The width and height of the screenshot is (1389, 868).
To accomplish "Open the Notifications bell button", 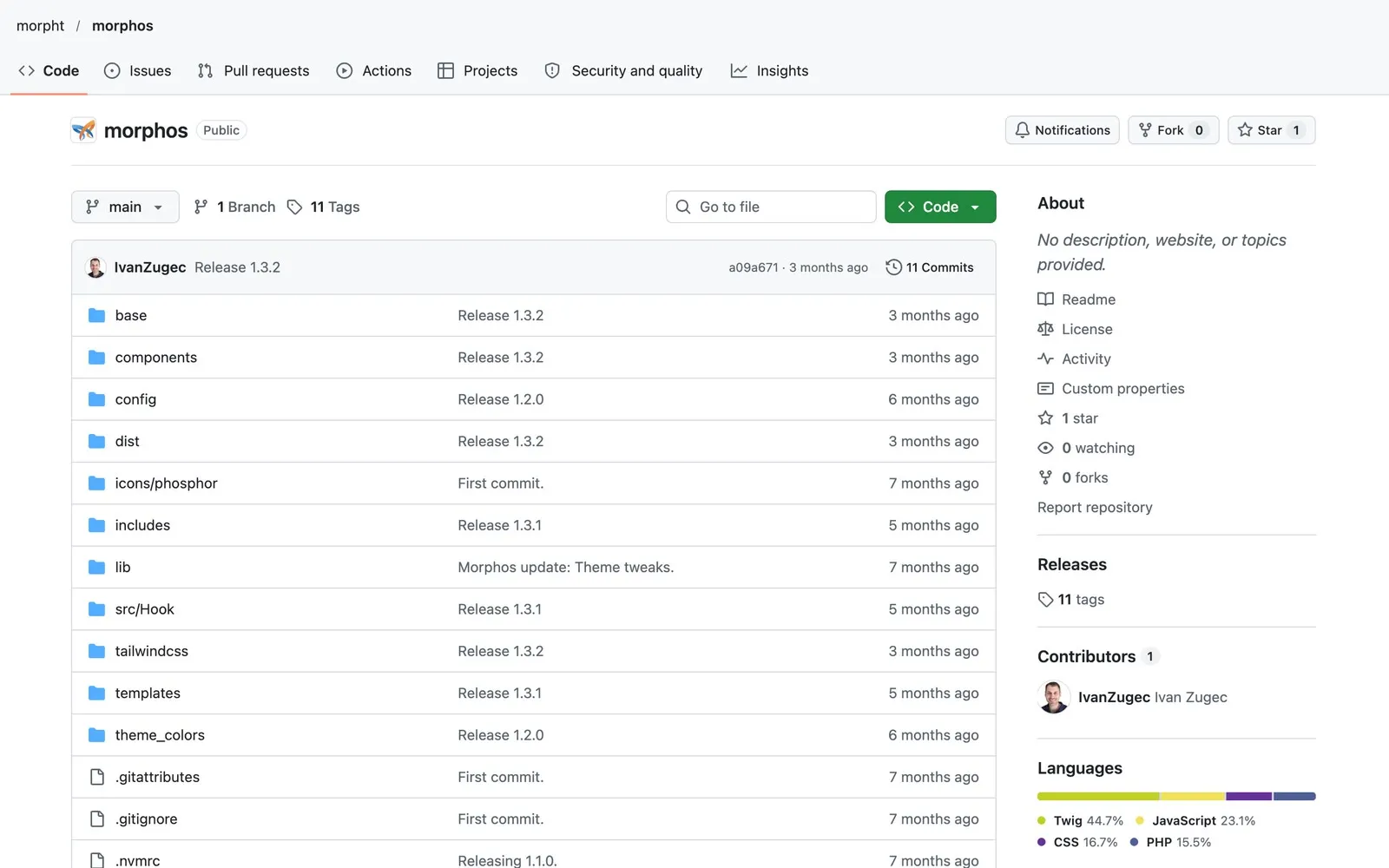I will (1063, 130).
